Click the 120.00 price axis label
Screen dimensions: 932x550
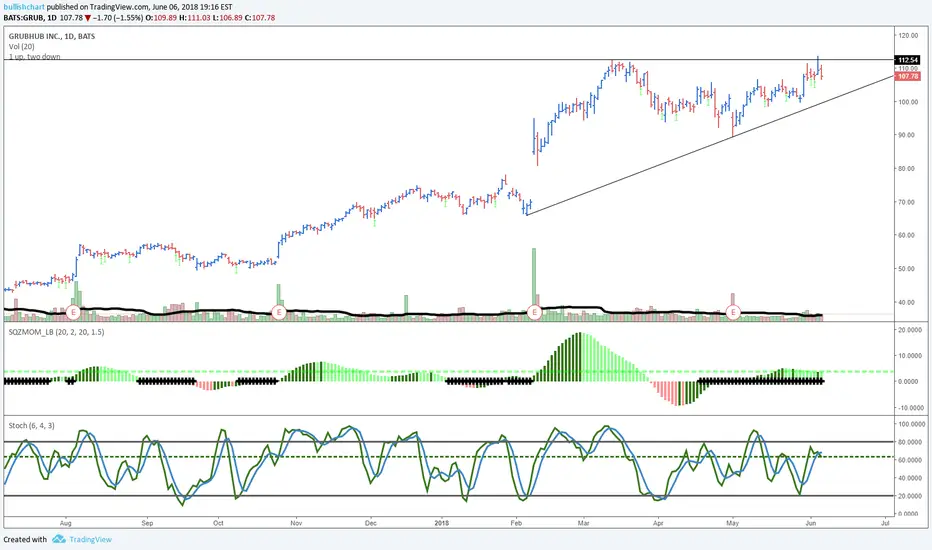tap(908, 36)
